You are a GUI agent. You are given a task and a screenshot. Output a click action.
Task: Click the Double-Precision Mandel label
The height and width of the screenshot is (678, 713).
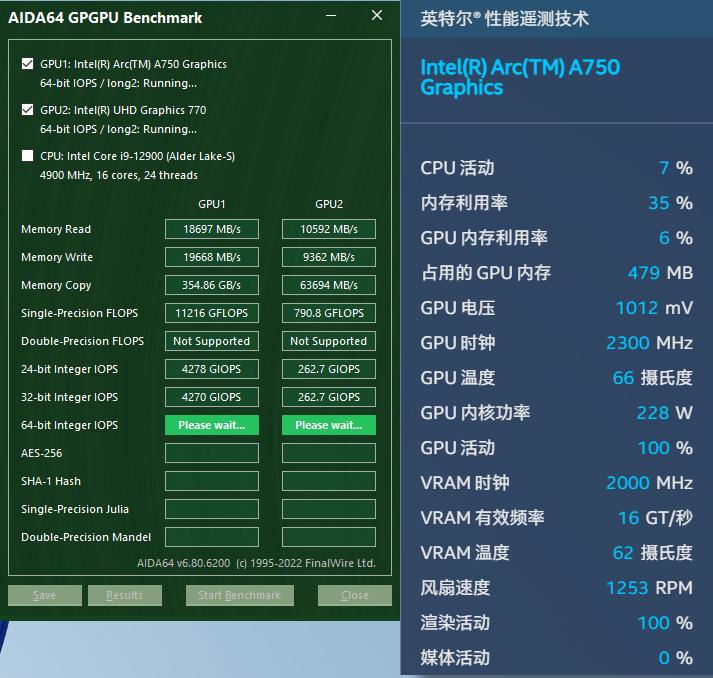[86, 537]
